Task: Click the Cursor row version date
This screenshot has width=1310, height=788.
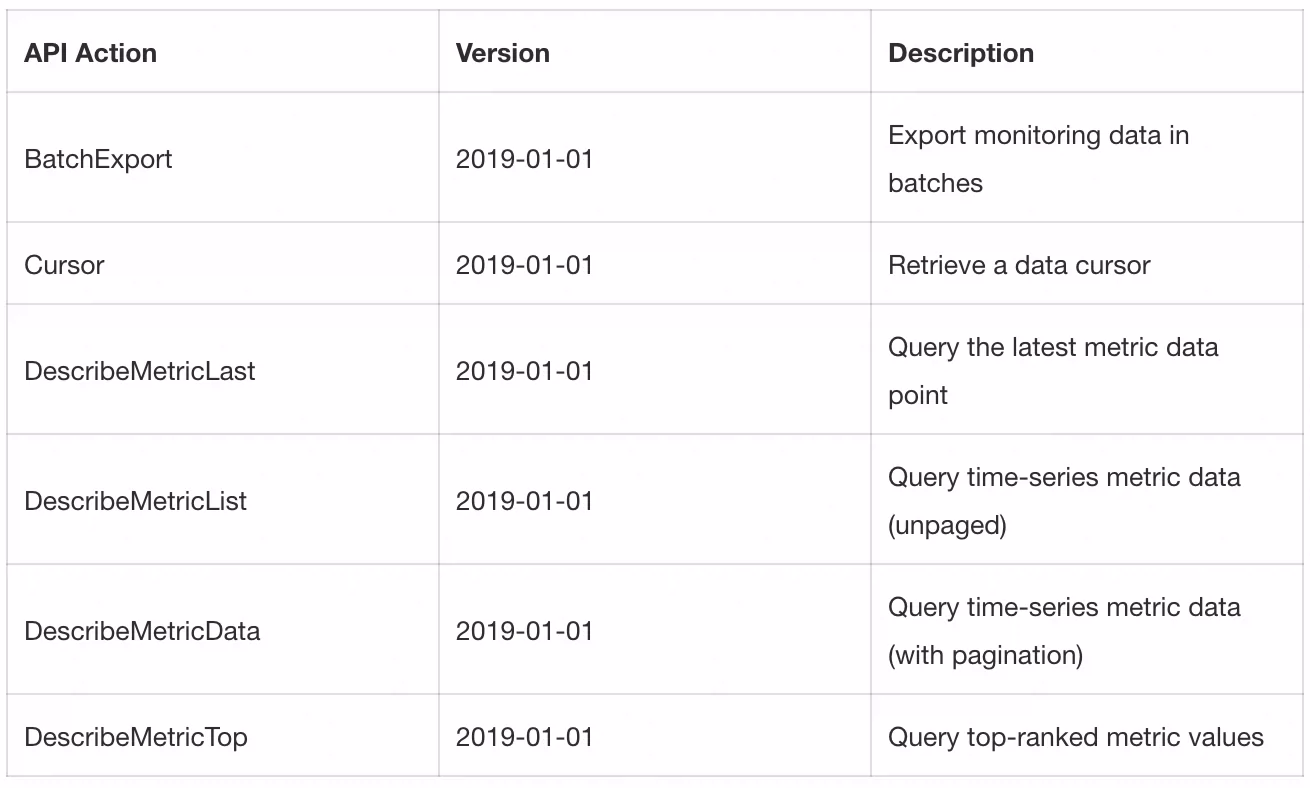Action: [x=524, y=265]
